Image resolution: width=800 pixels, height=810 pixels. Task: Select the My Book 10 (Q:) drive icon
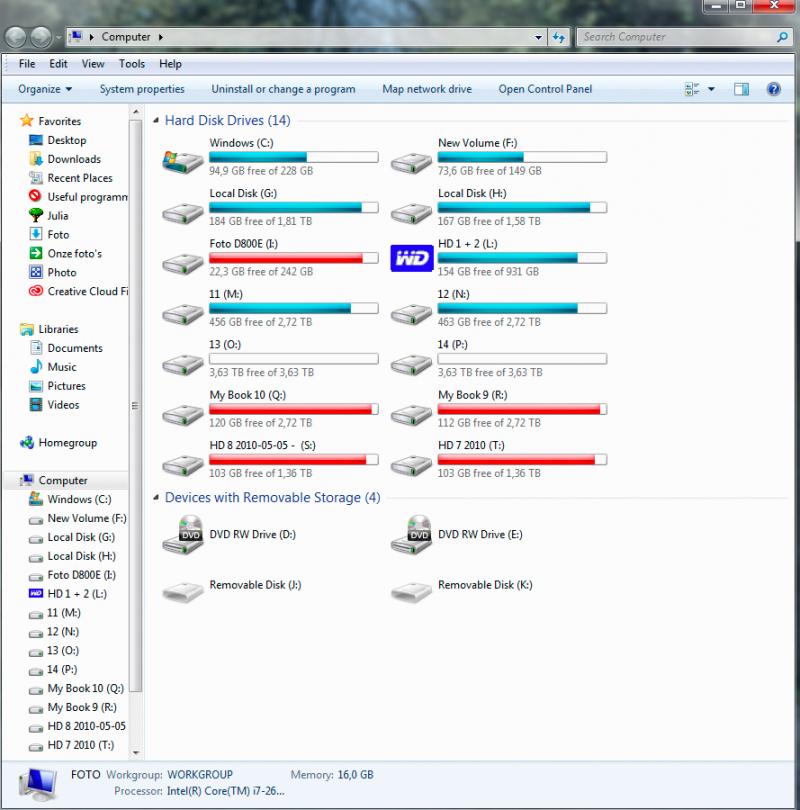[182, 414]
